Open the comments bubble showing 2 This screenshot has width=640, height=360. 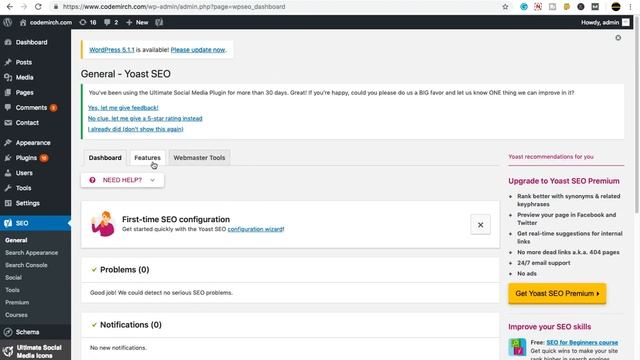pyautogui.click(x=111, y=22)
